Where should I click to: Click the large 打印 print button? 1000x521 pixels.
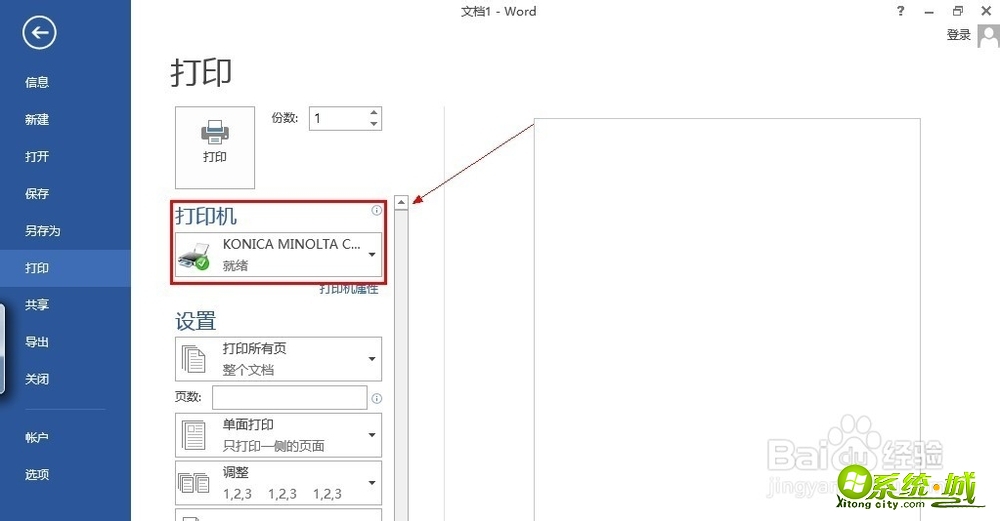pyautogui.click(x=215, y=147)
